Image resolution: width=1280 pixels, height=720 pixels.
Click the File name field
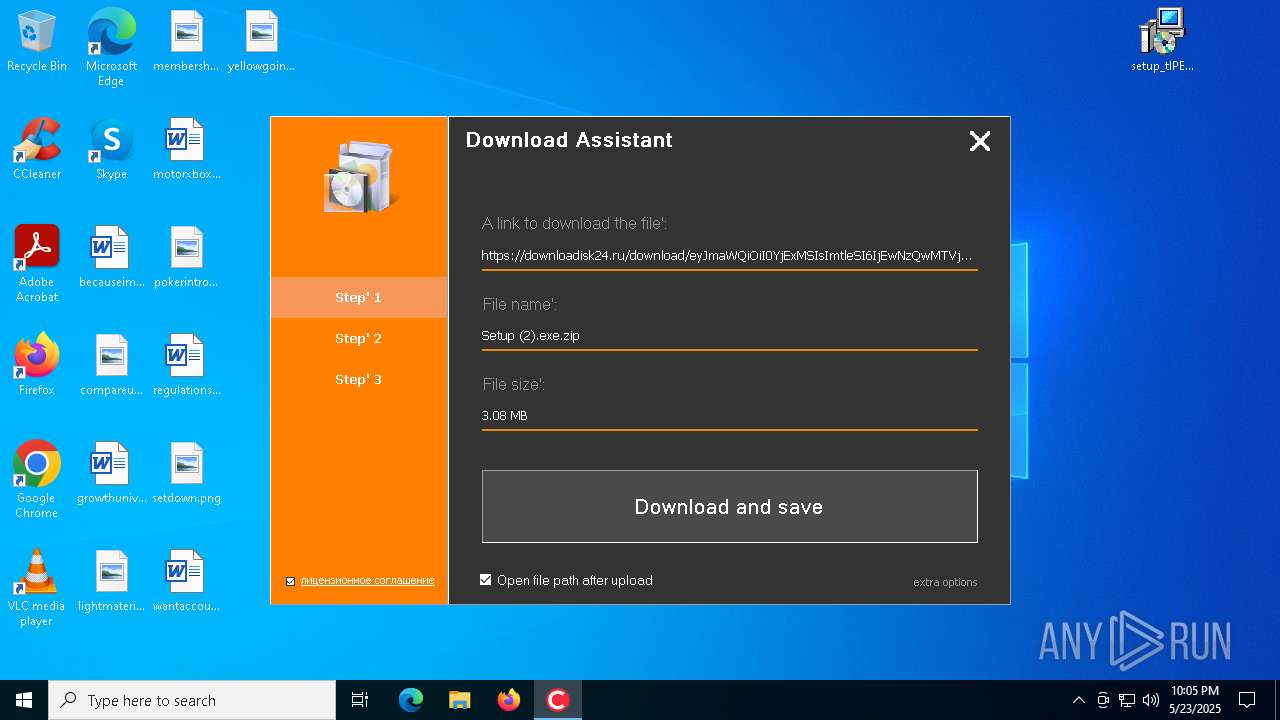(x=729, y=336)
